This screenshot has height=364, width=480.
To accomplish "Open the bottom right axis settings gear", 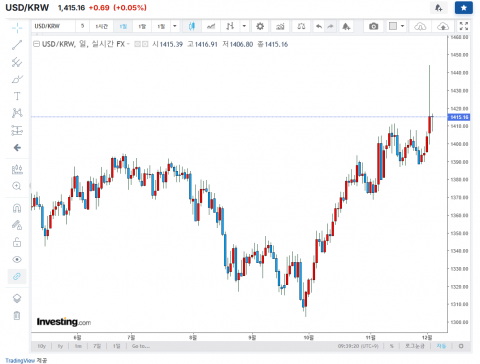I will tap(461, 346).
